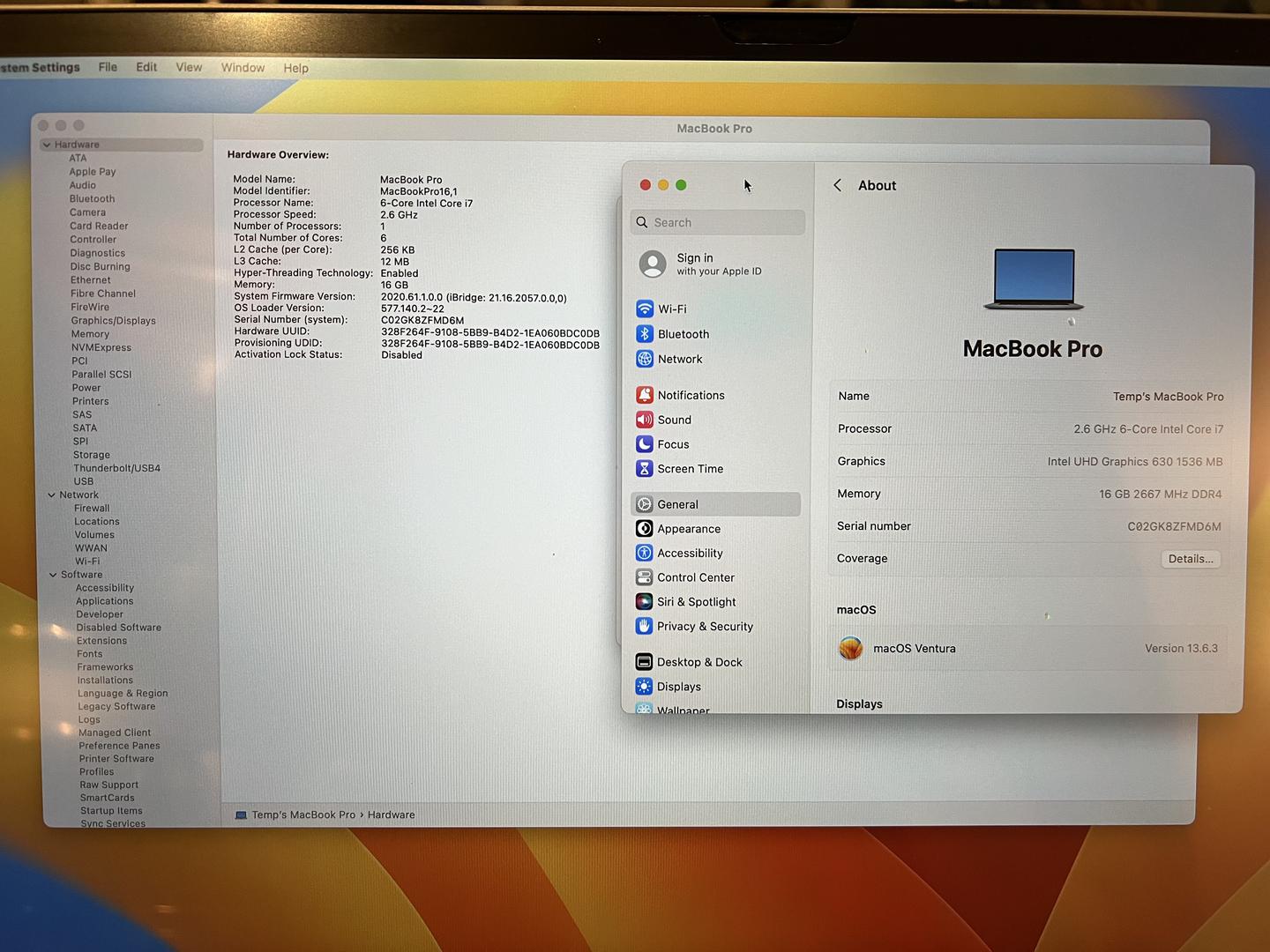Open the File menu
This screenshot has width=1270, height=952.
click(x=108, y=67)
